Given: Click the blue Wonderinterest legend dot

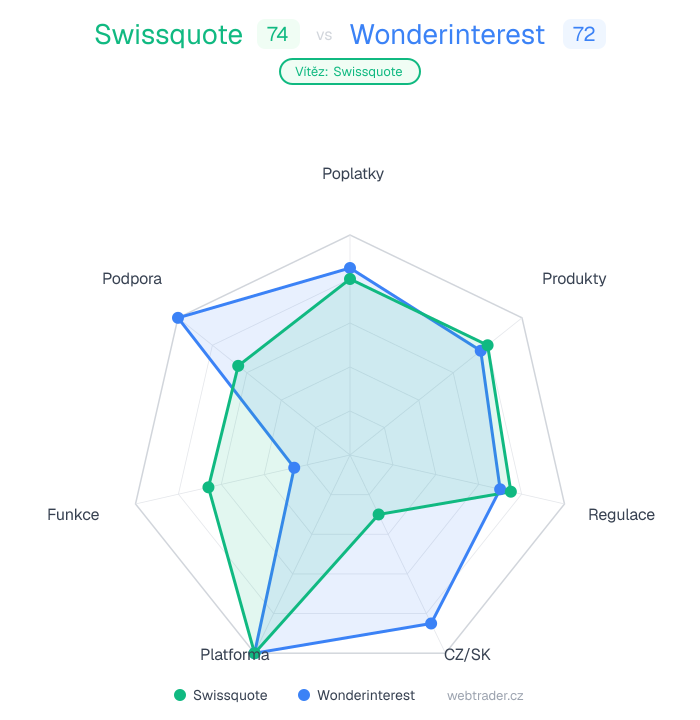Looking at the screenshot, I should (x=304, y=695).
